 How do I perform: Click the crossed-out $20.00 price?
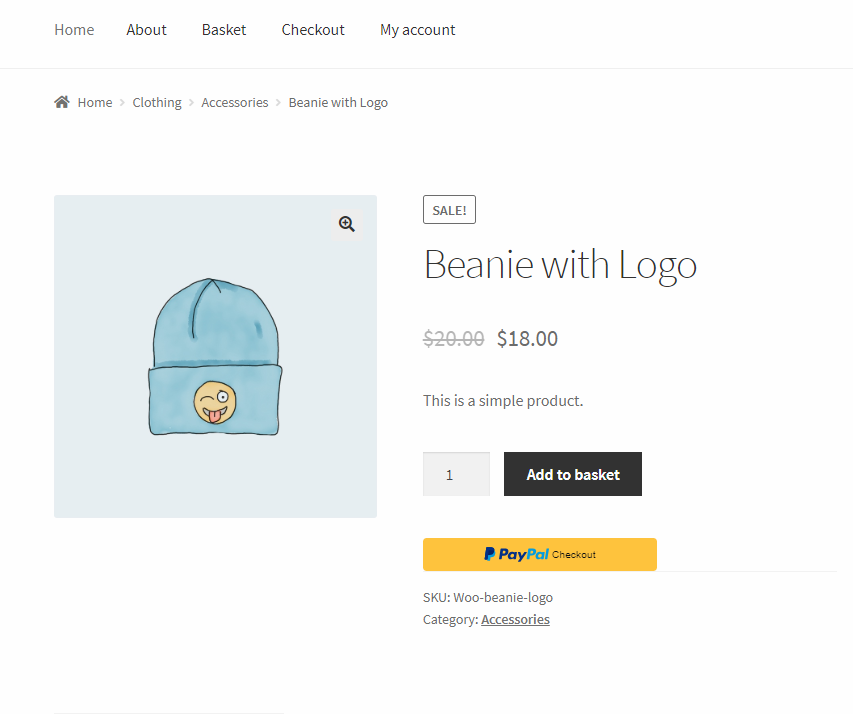click(x=454, y=338)
